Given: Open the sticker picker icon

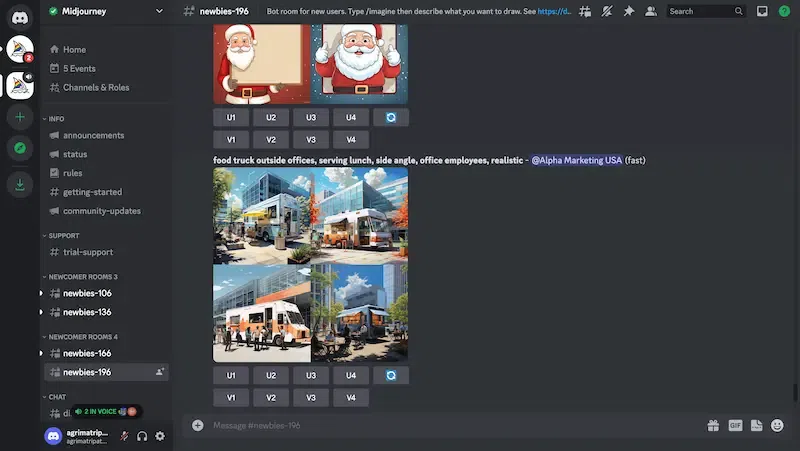Looking at the screenshot, I should point(756,425).
